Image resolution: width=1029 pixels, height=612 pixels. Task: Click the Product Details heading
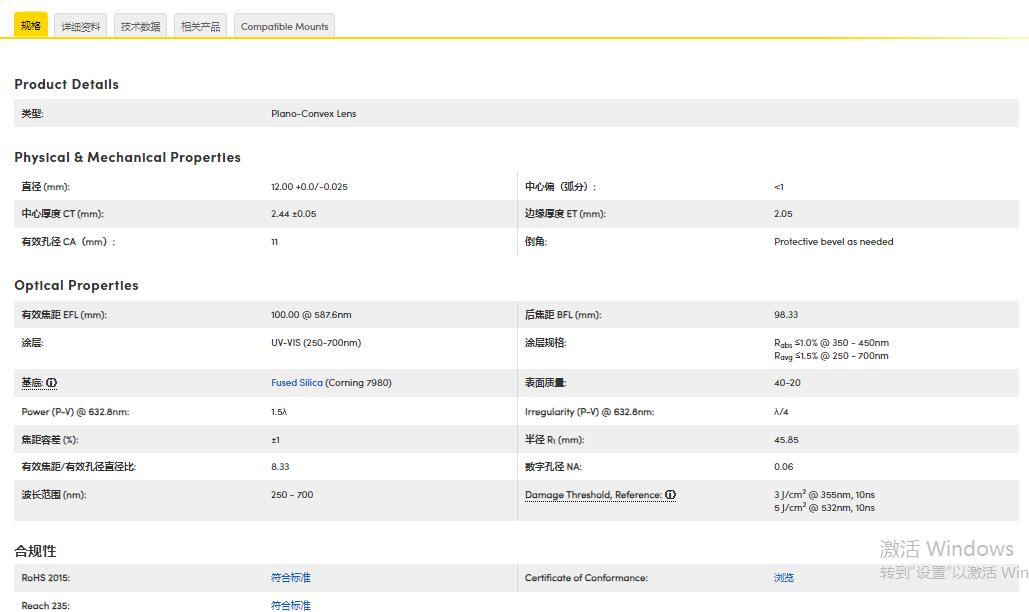pyautogui.click(x=66, y=85)
